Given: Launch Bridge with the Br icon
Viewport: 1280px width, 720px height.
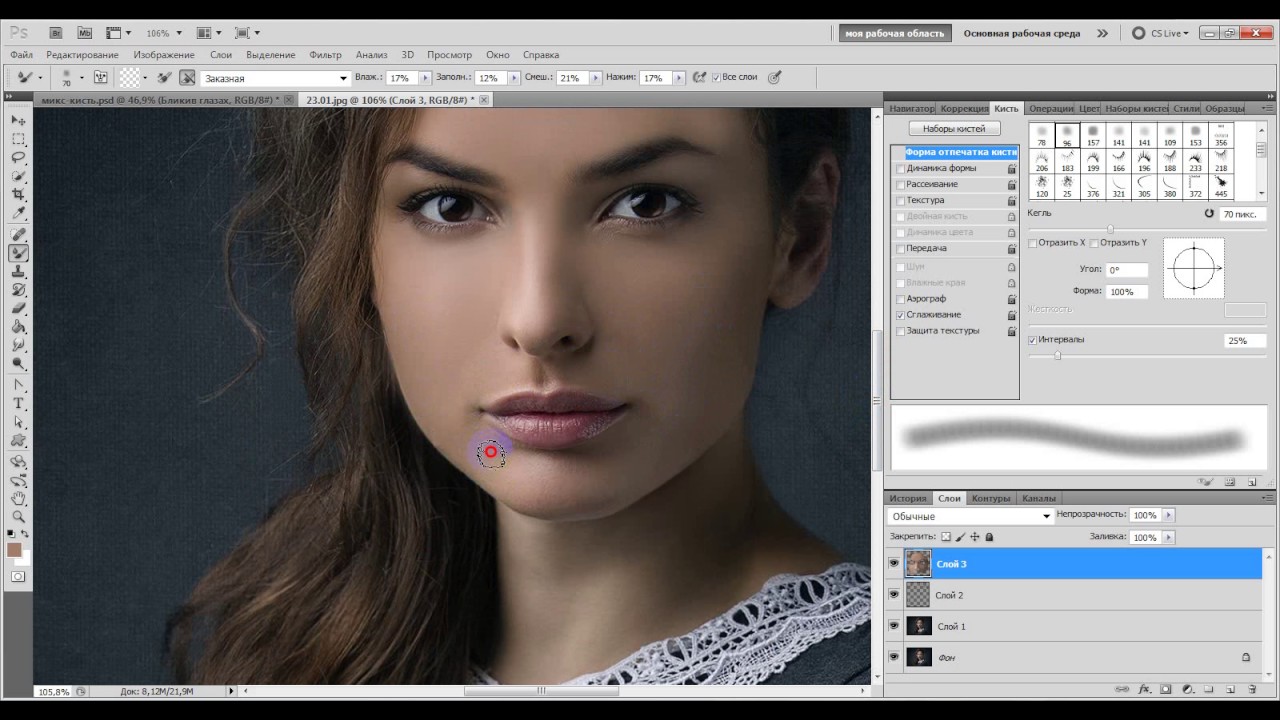Looking at the screenshot, I should click(x=56, y=33).
